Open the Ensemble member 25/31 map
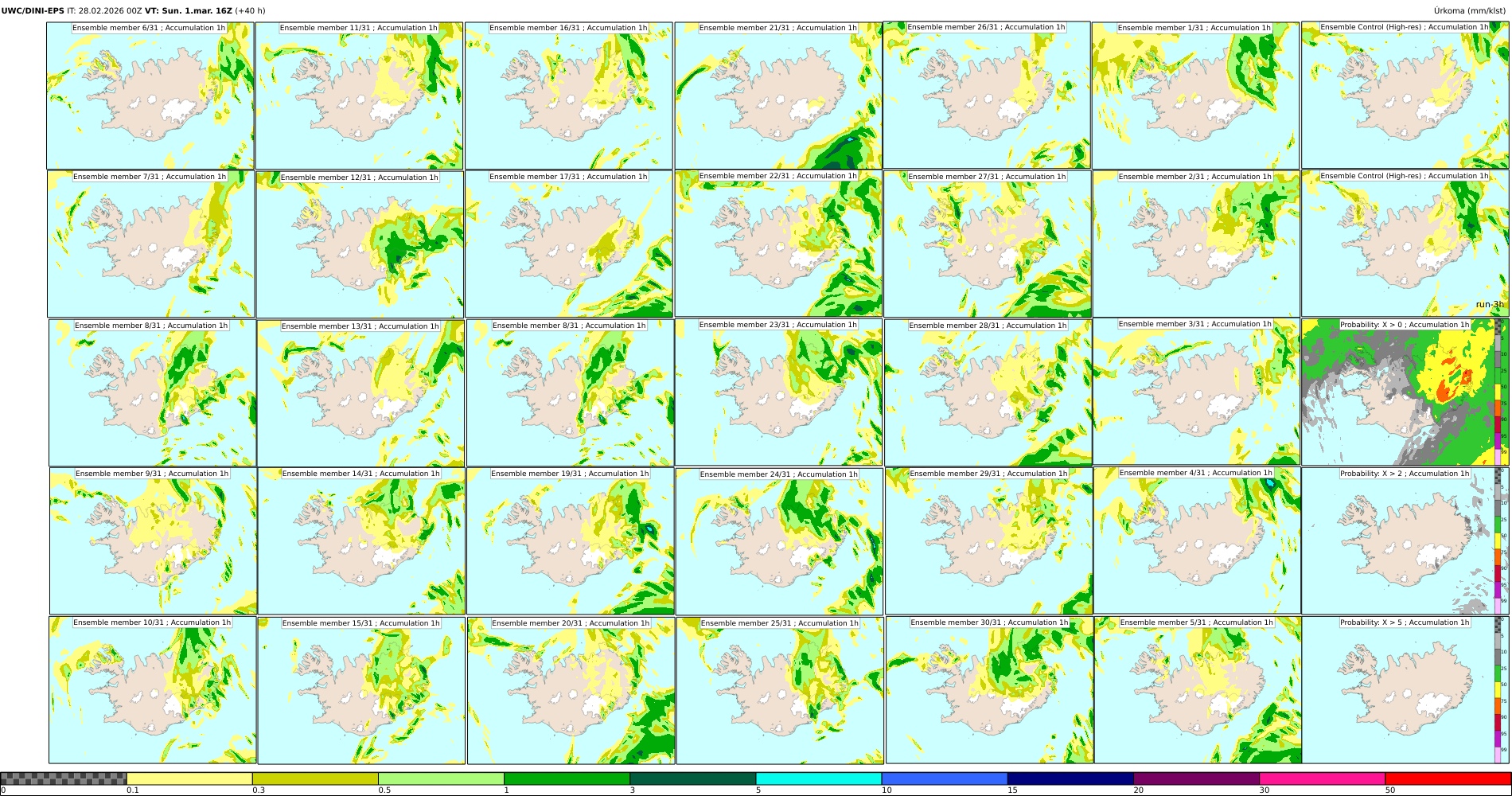1512x796 pixels. 780,690
